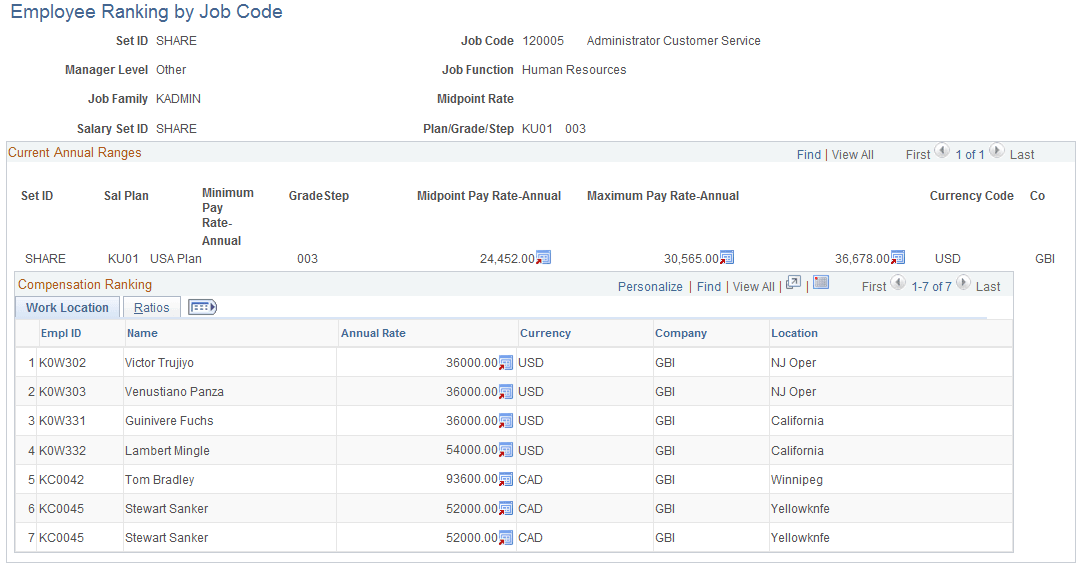Click Employee Ranking by Job Code heading
Screen dimensions: 1083x566
tap(146, 12)
